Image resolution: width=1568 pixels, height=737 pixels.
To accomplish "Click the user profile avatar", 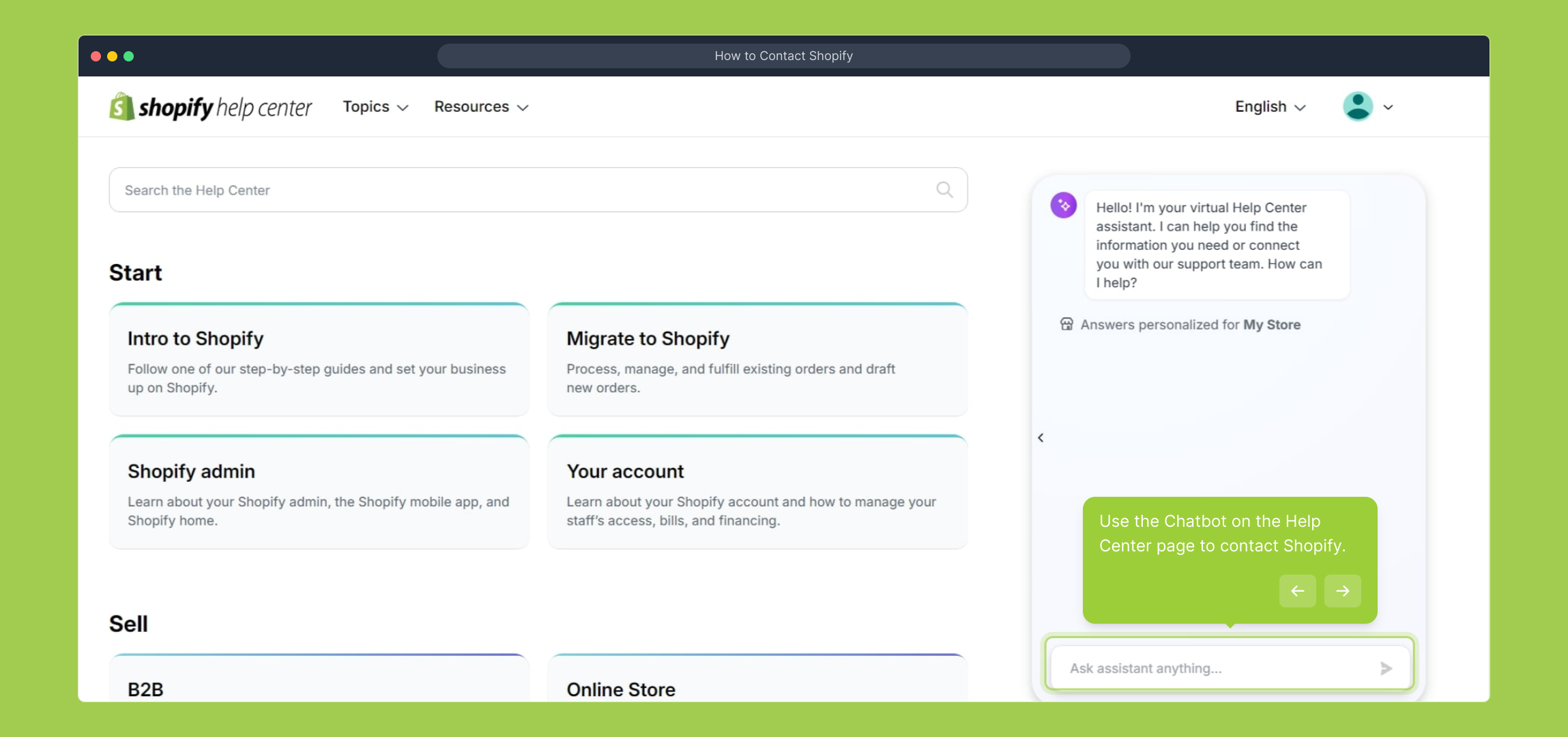I will click(1357, 106).
